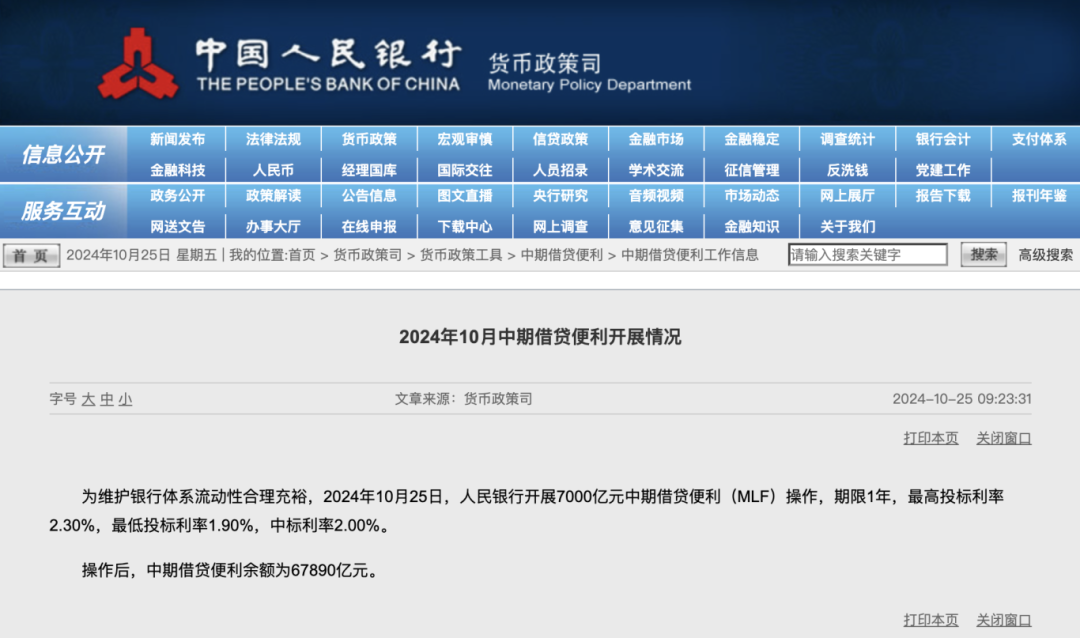Select 金融科技 in navigation
Viewport: 1080px width, 638px height.
(x=178, y=169)
